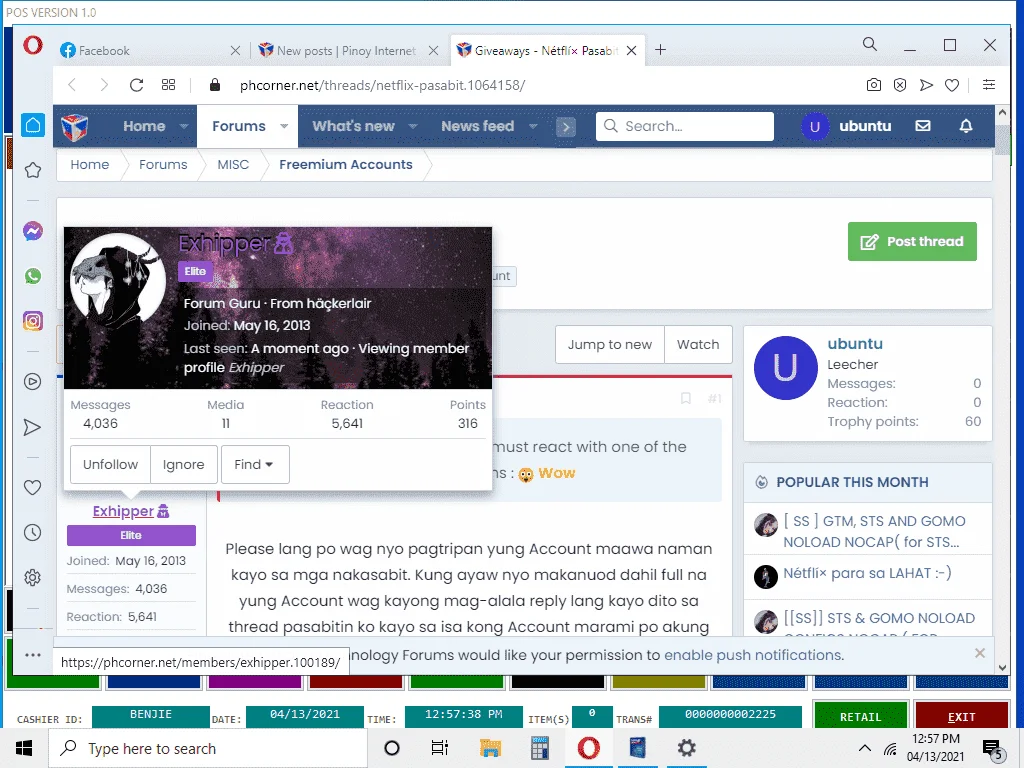This screenshot has width=1024, height=768.
Task: Open Instagram in Opera sidebar
Action: [33, 321]
